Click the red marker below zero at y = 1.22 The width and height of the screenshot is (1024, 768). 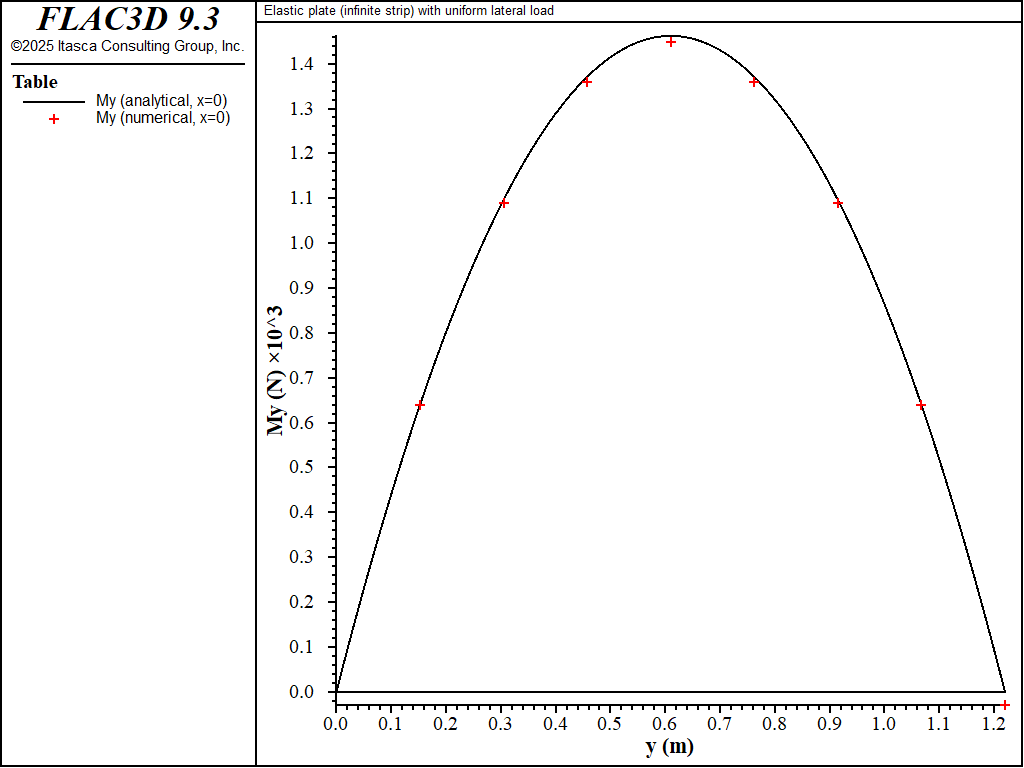[1005, 705]
